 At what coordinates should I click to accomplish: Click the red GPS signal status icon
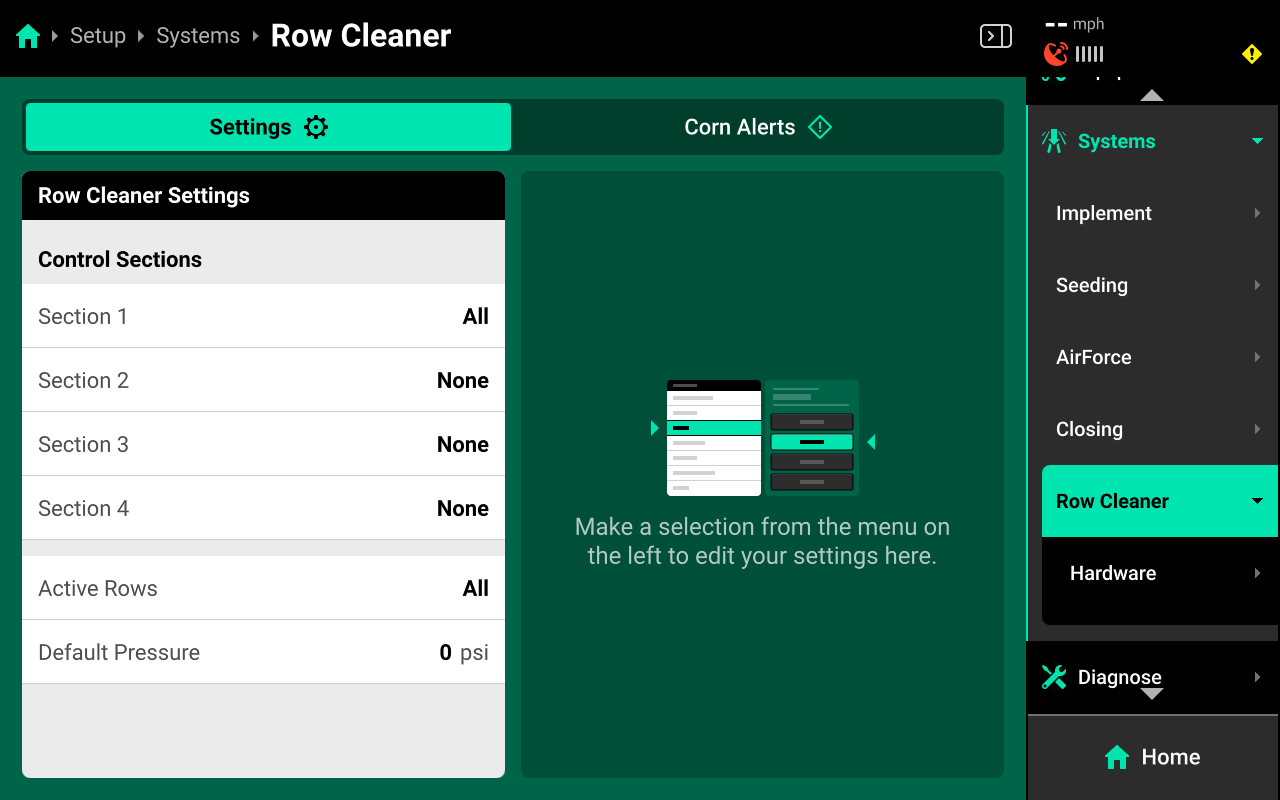pyautogui.click(x=1055, y=54)
